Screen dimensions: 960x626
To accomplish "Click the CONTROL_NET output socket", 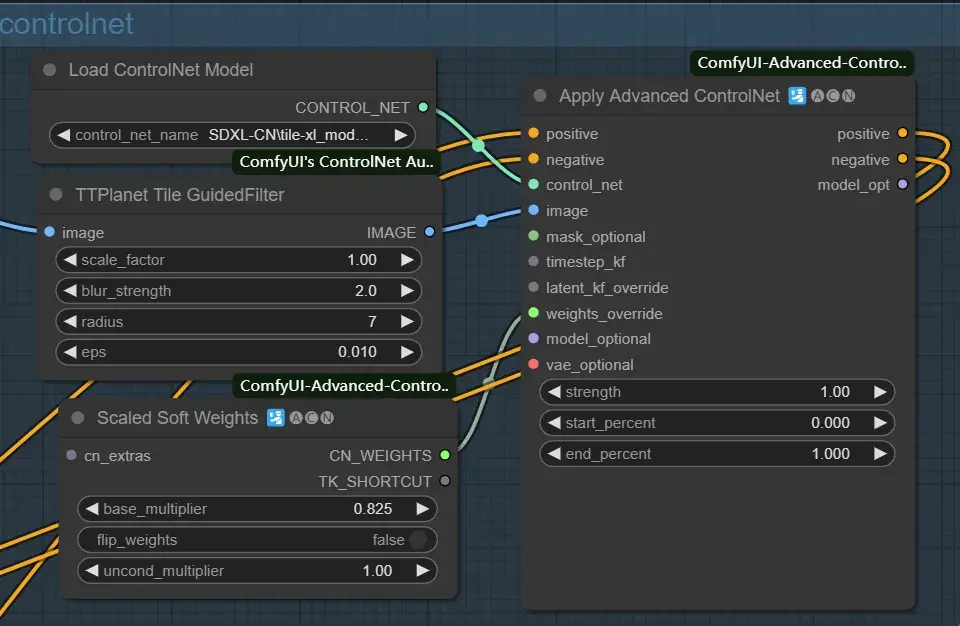I will (x=423, y=107).
